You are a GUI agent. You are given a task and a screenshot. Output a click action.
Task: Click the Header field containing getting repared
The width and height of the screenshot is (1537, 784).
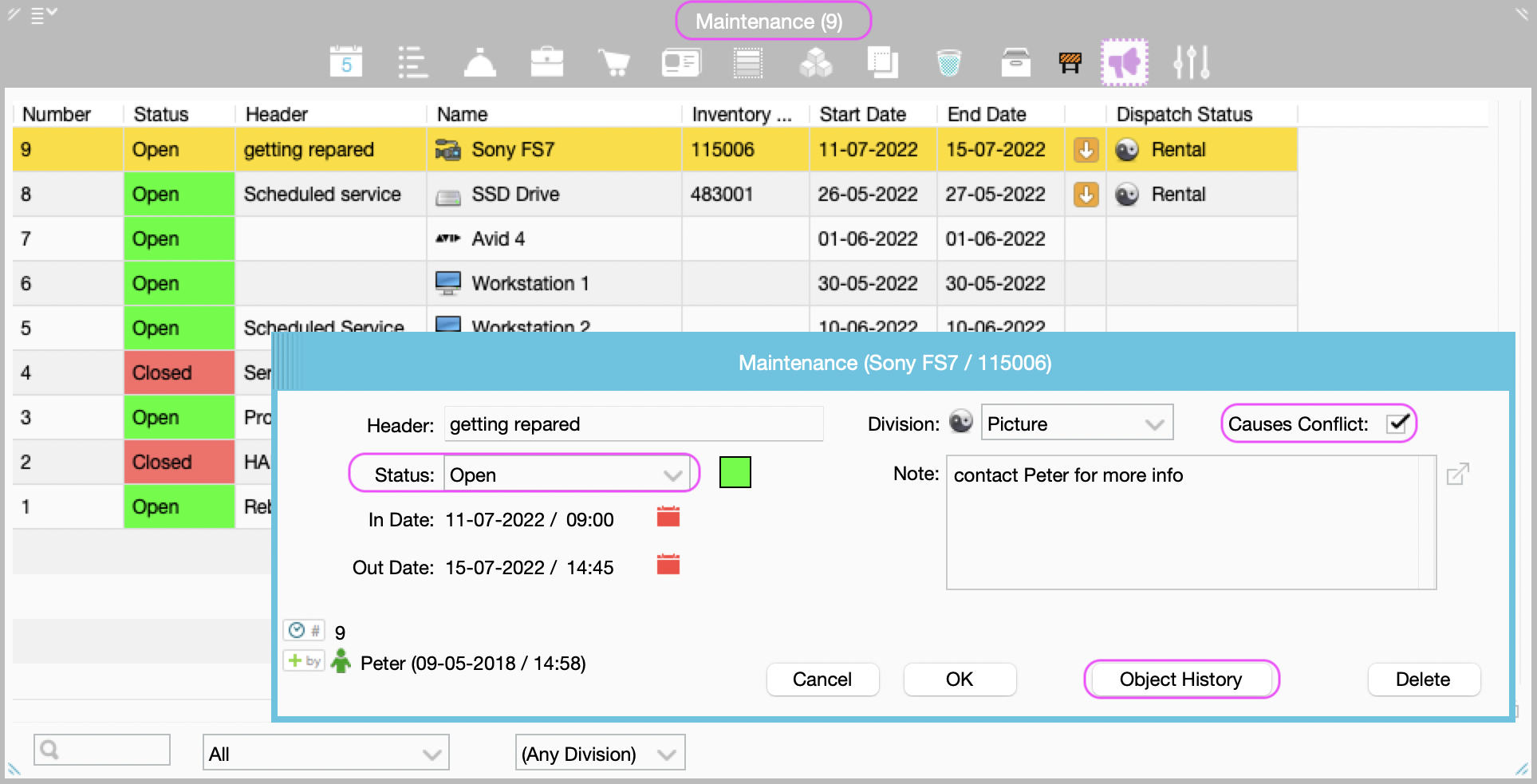tap(633, 424)
